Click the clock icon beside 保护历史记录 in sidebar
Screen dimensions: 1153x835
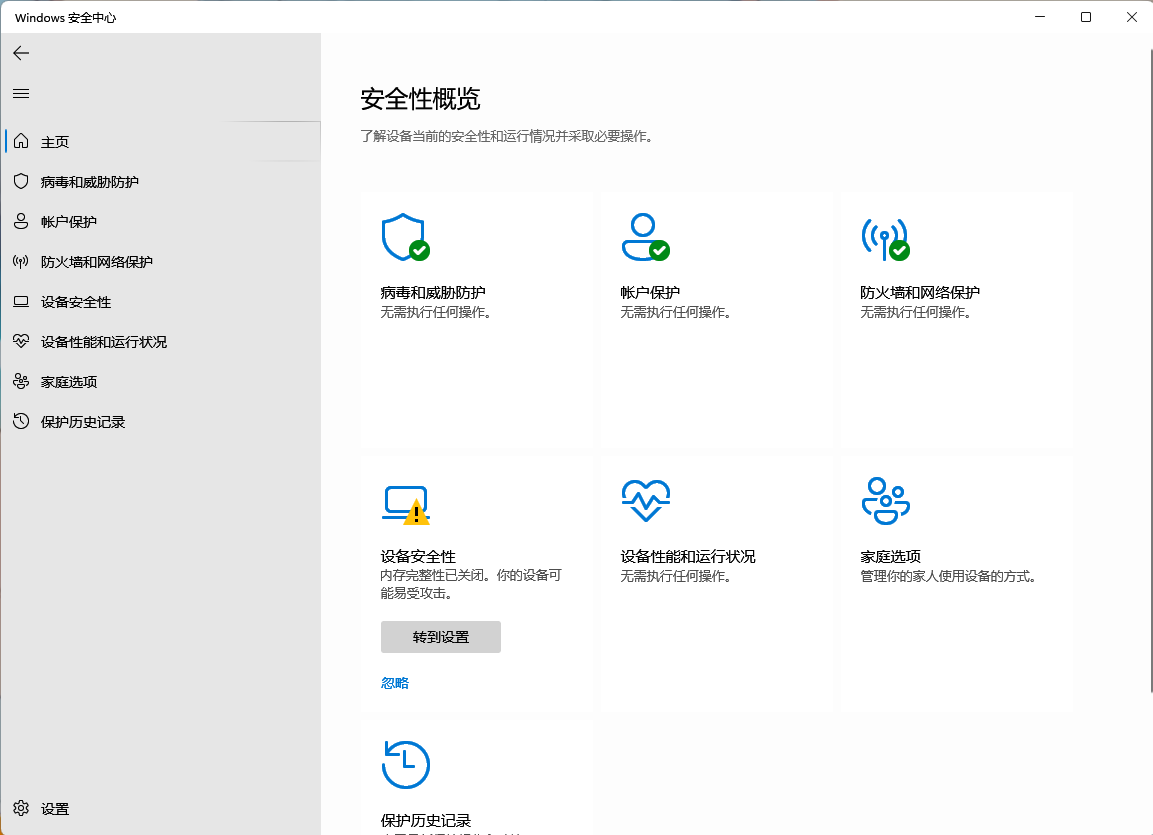coord(21,421)
